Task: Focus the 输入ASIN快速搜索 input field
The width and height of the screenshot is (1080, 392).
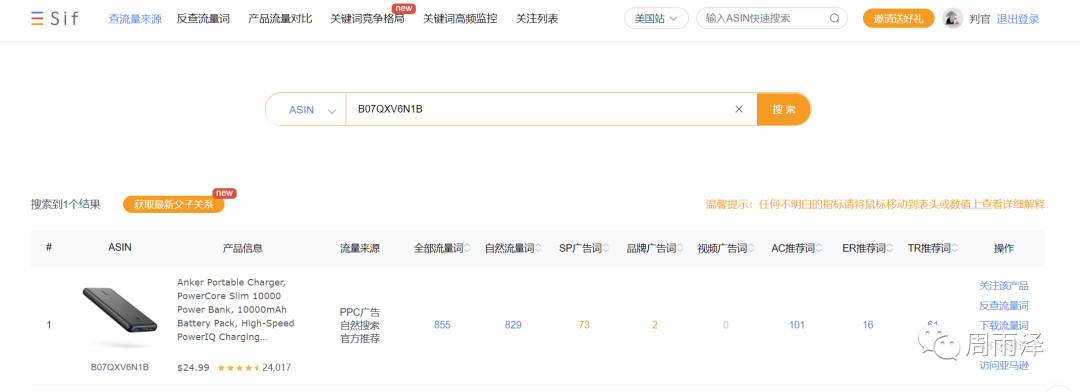Action: 765,19
